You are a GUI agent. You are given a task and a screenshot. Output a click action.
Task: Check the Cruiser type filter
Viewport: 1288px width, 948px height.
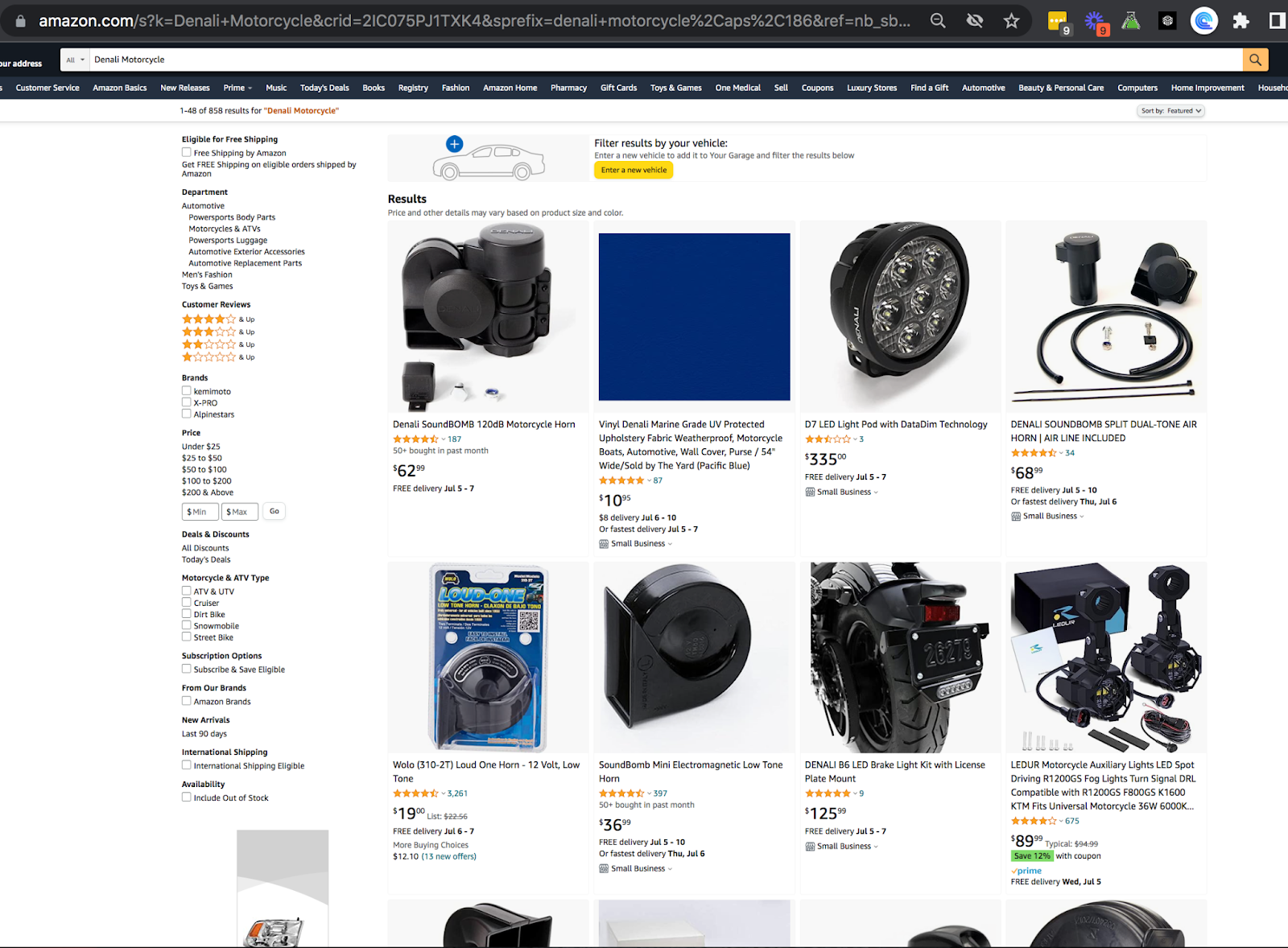(x=187, y=602)
